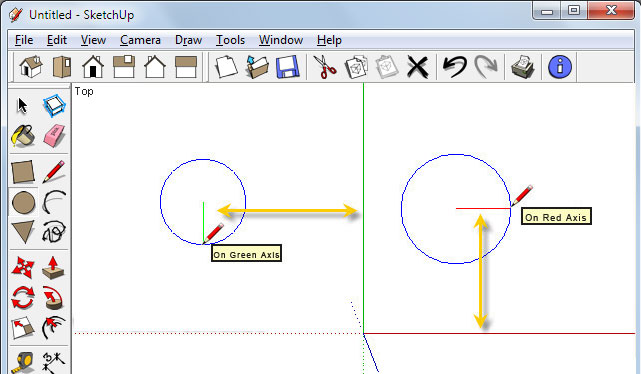Screen dimensions: 641x374
Task: Select the Top view toolbar icon
Action: [x=62, y=67]
